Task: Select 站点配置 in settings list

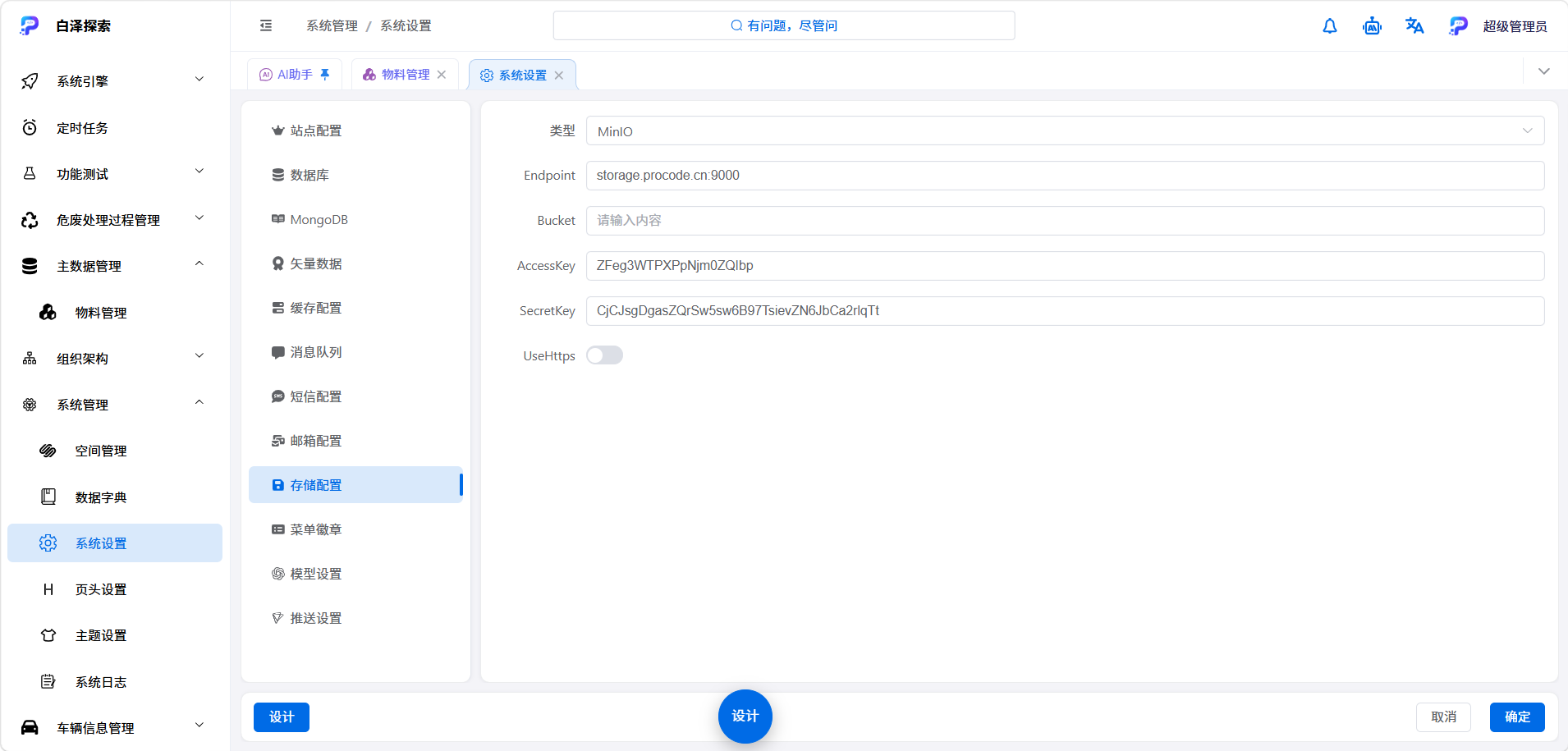Action: click(x=355, y=131)
